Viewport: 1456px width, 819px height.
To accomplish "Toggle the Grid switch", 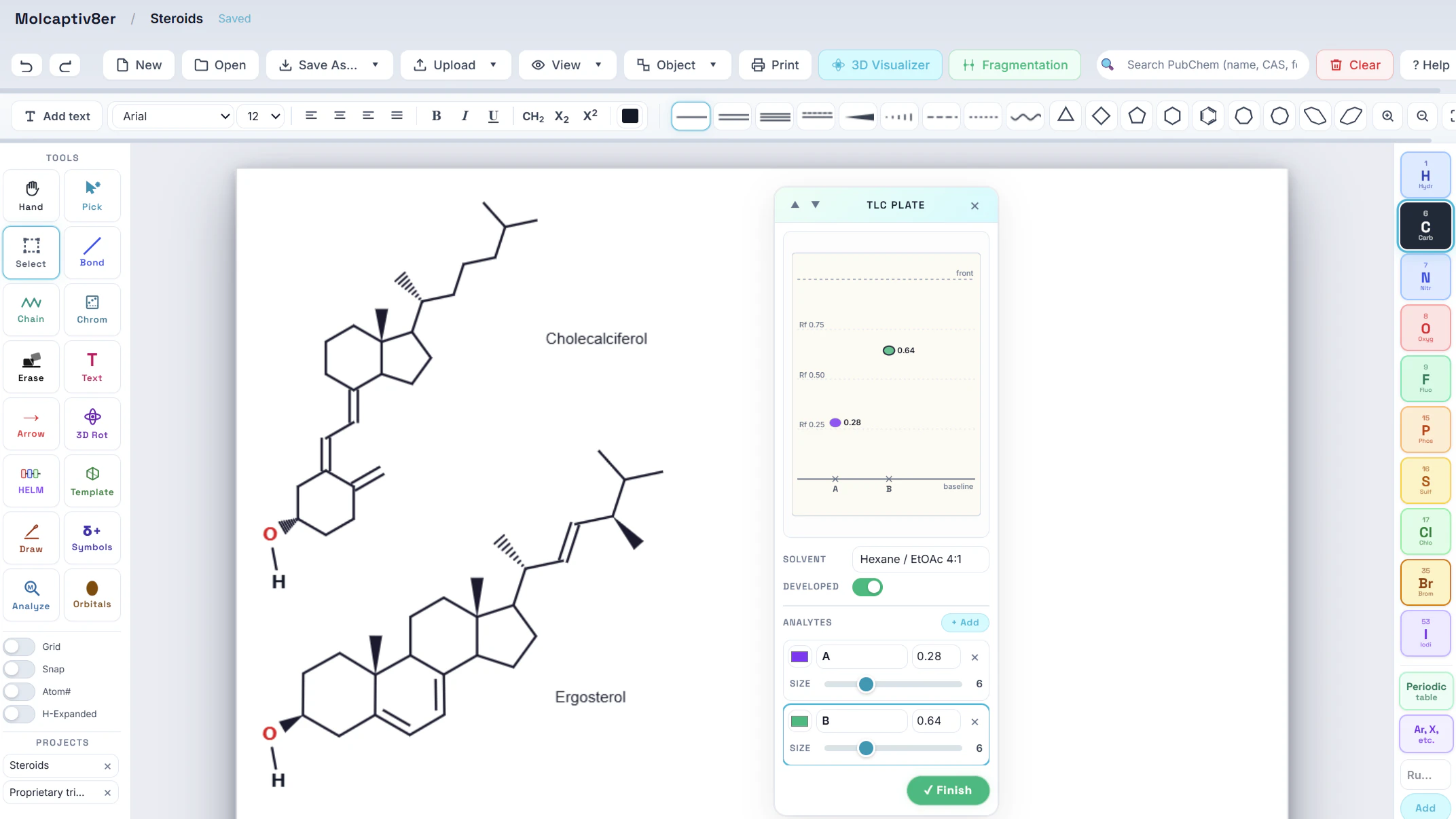I will [19, 647].
